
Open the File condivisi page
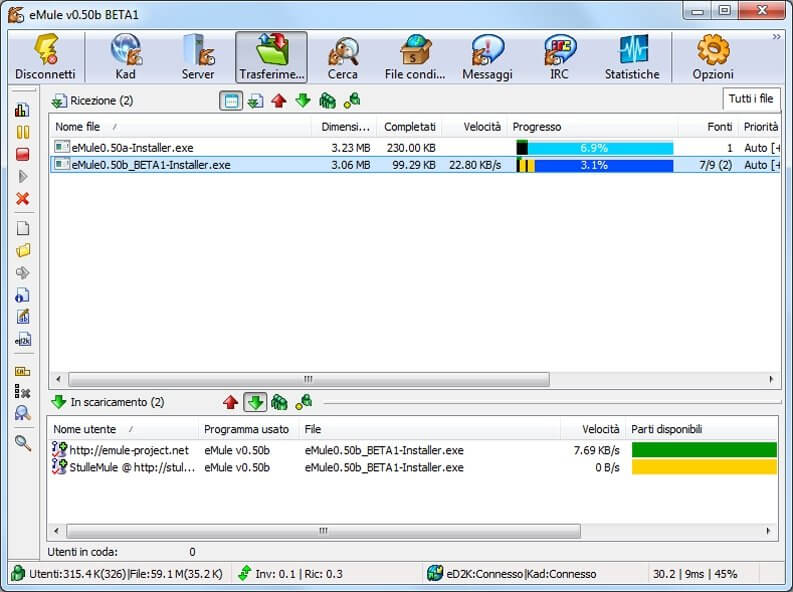pos(415,57)
